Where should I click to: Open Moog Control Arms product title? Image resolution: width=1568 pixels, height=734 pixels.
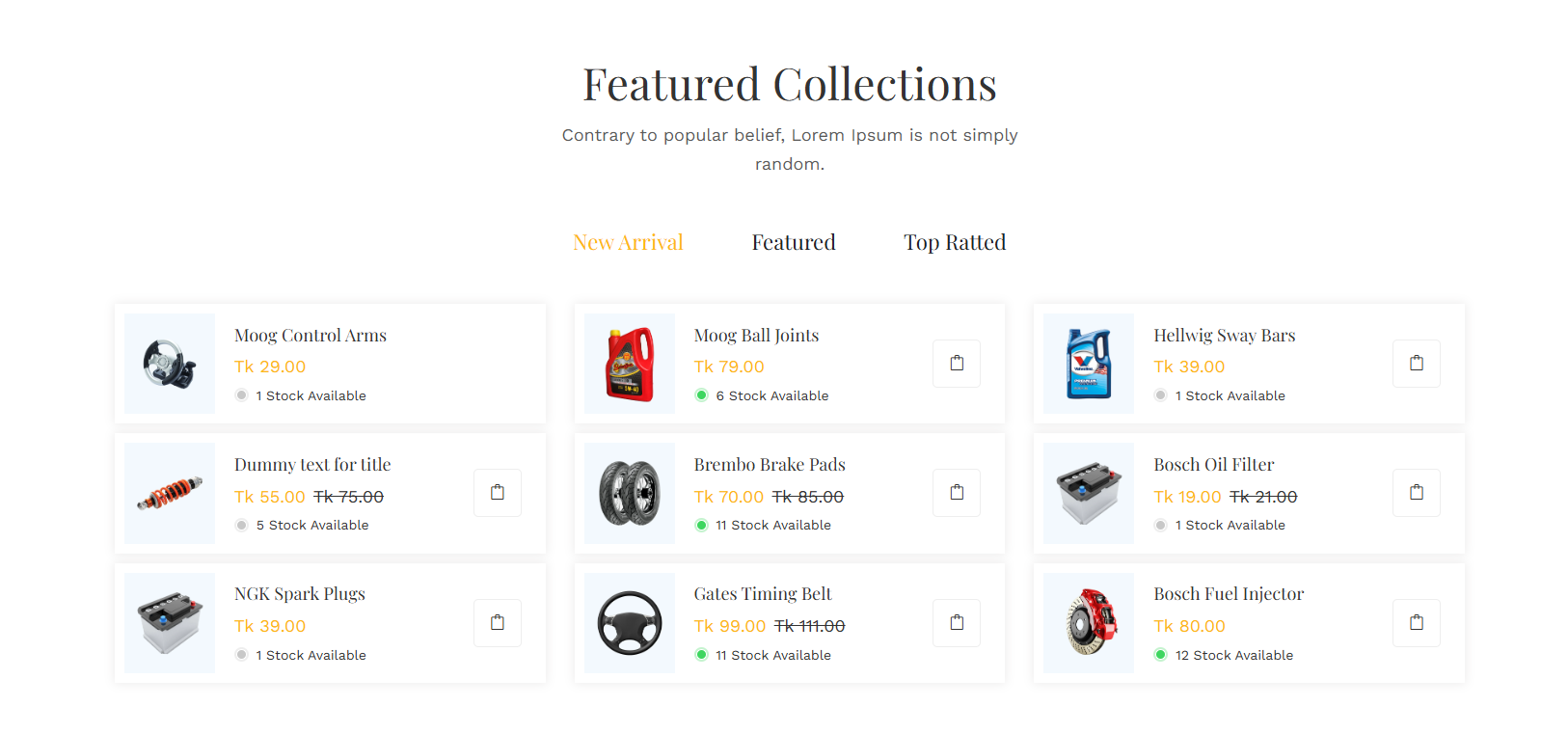click(311, 336)
